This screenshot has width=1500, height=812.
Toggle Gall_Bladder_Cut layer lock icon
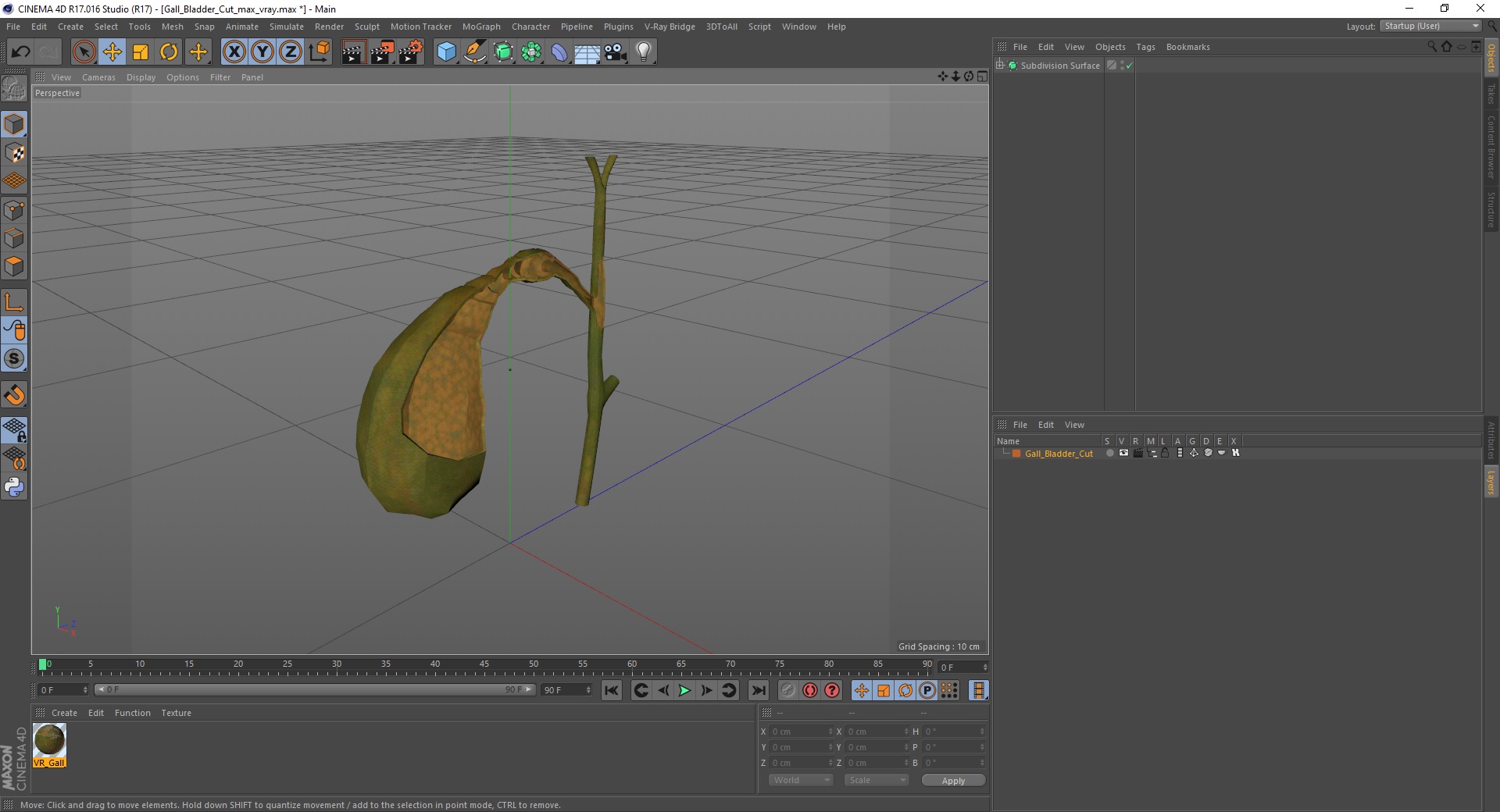point(1165,453)
